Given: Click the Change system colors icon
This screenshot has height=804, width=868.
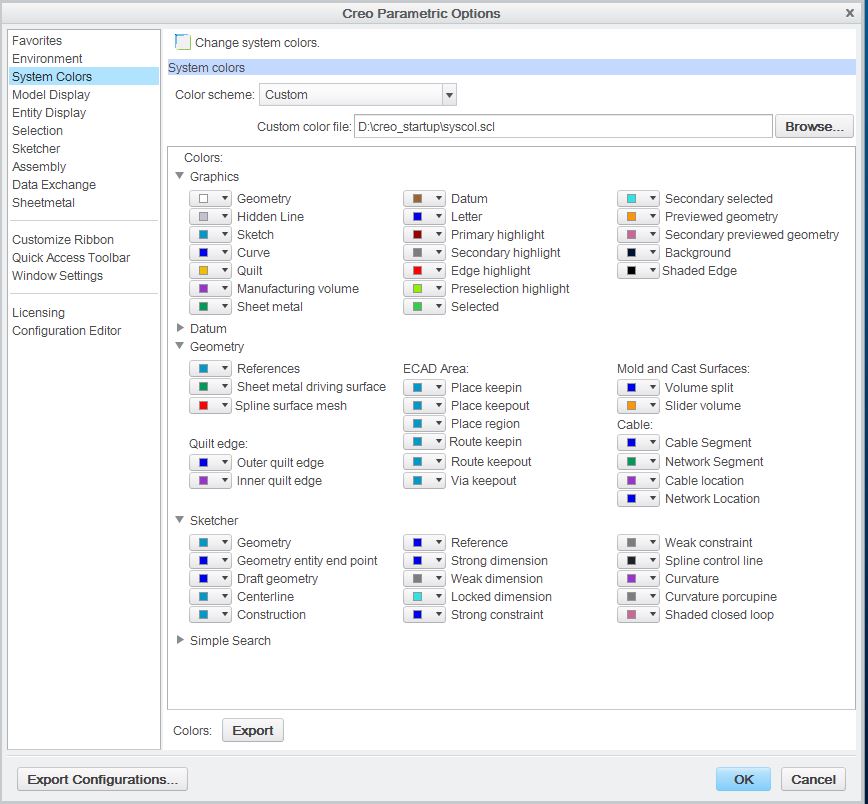Looking at the screenshot, I should coord(183,42).
